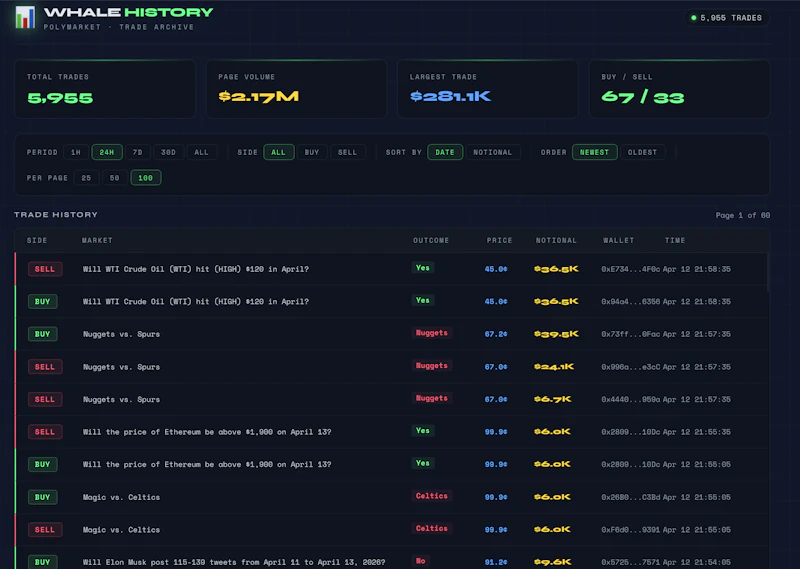Image resolution: width=800 pixels, height=569 pixels.
Task: Click the PRICE column header
Action: (x=499, y=240)
